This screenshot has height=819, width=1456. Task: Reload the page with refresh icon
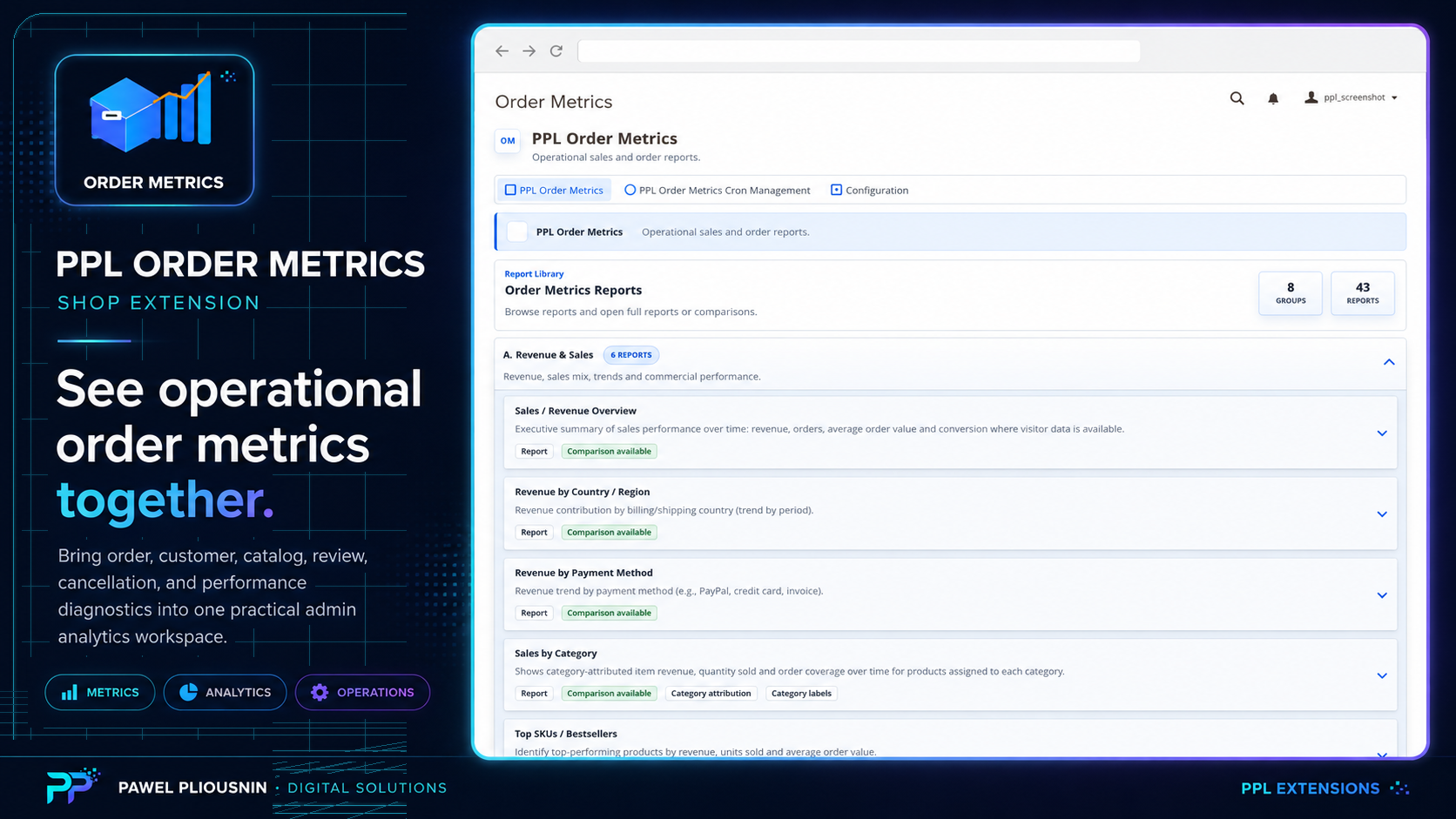[x=556, y=51]
